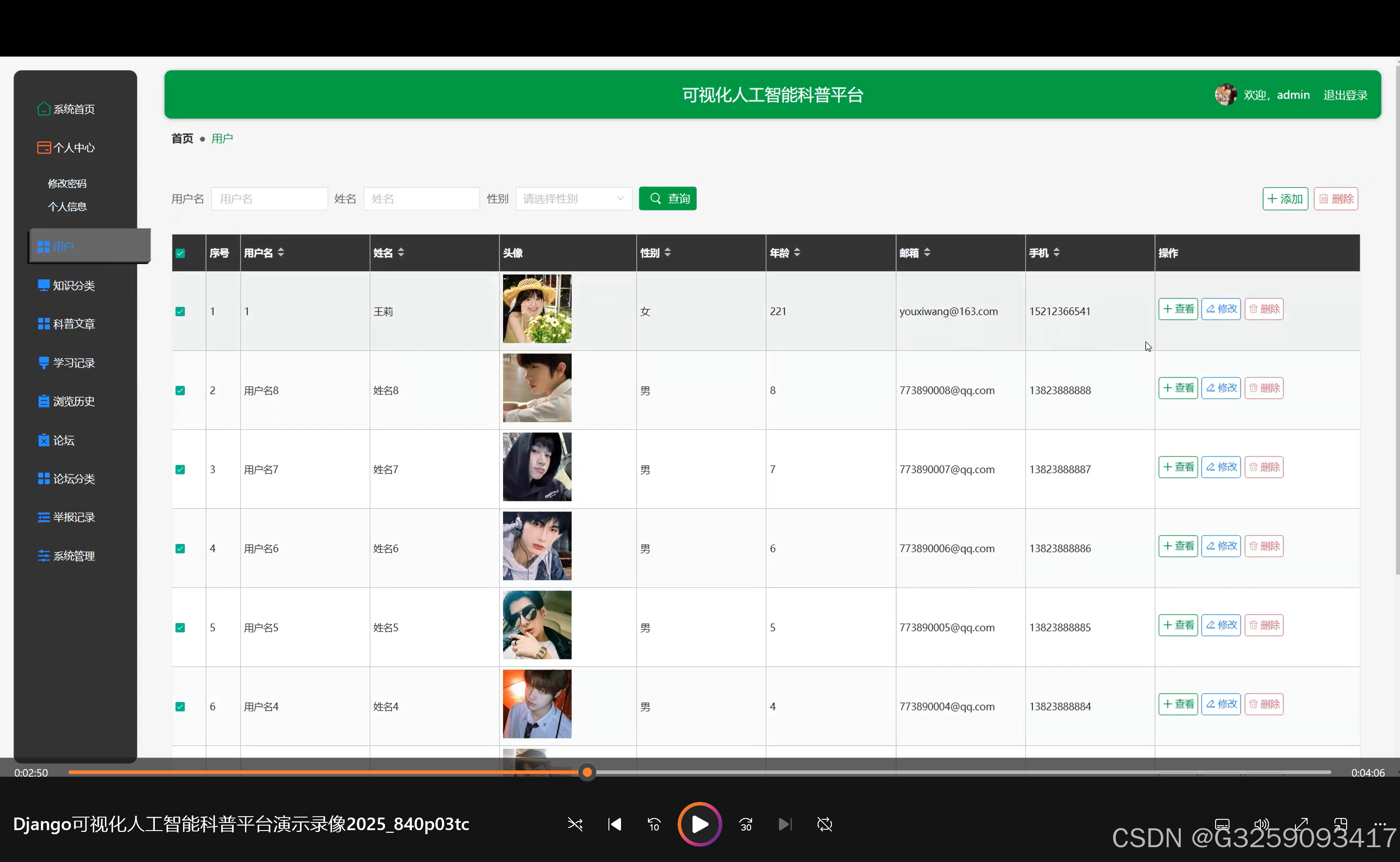Screen dimensions: 1400x862
Task: Click the top 删除 batch delete button
Action: [1336, 199]
